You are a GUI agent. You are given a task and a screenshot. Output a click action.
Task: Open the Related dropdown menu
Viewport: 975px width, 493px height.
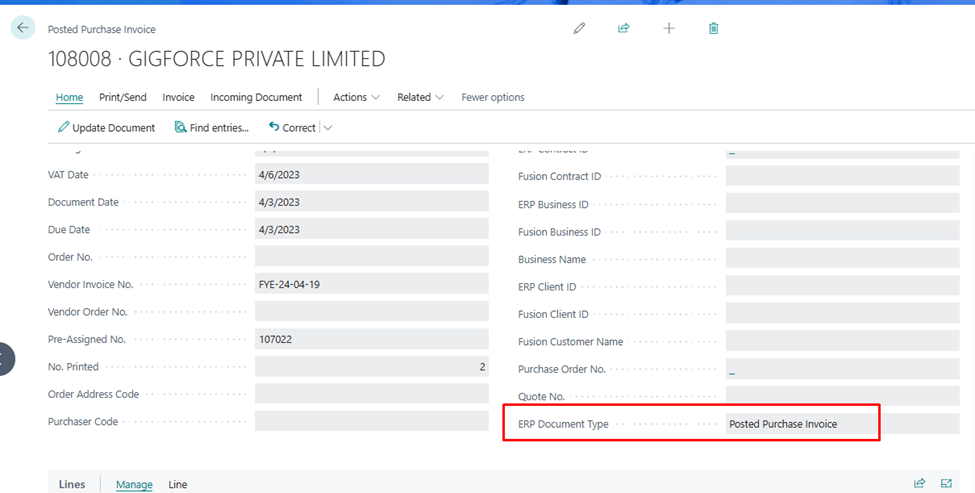click(x=420, y=97)
